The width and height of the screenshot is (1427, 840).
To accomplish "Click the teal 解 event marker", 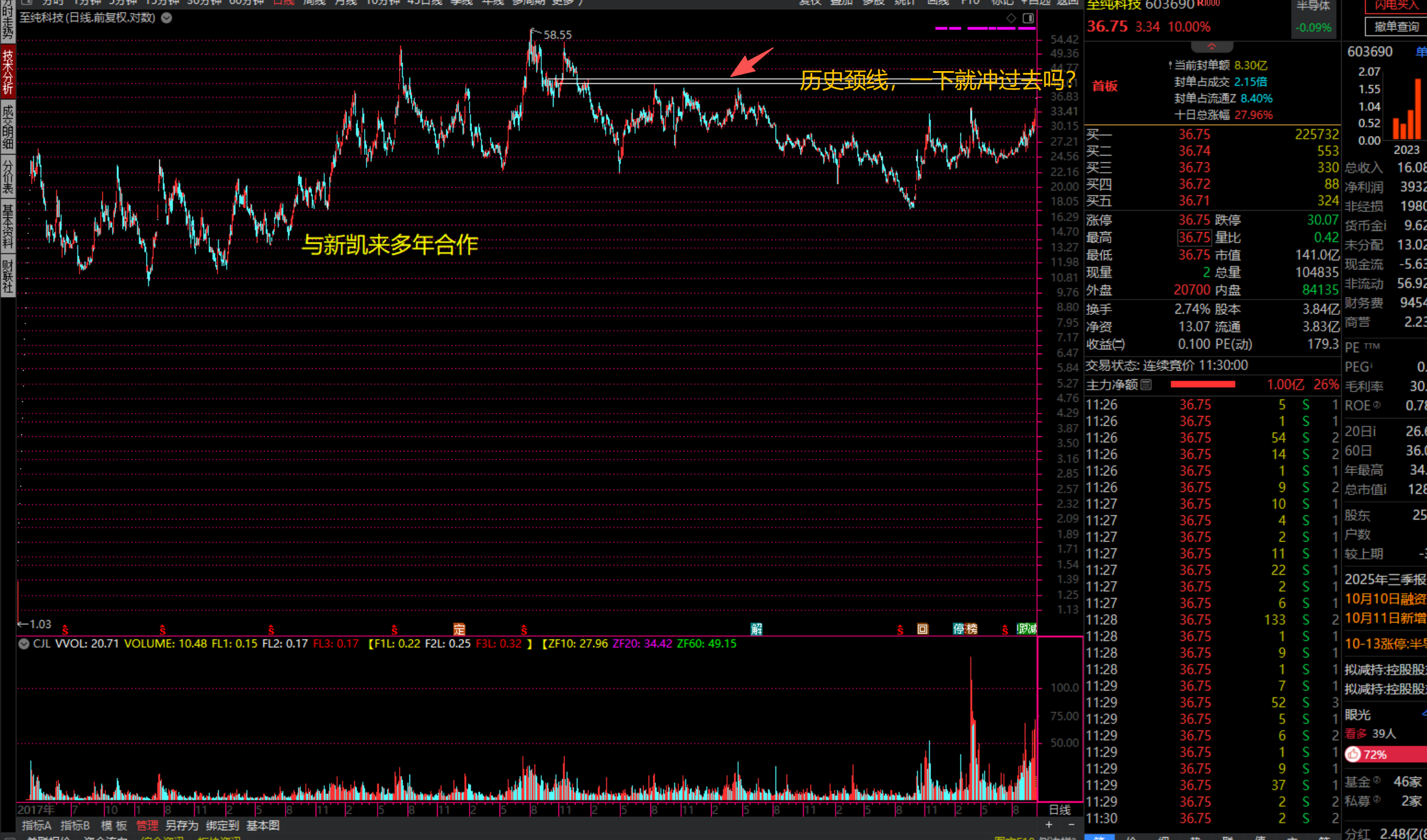I will (756, 629).
